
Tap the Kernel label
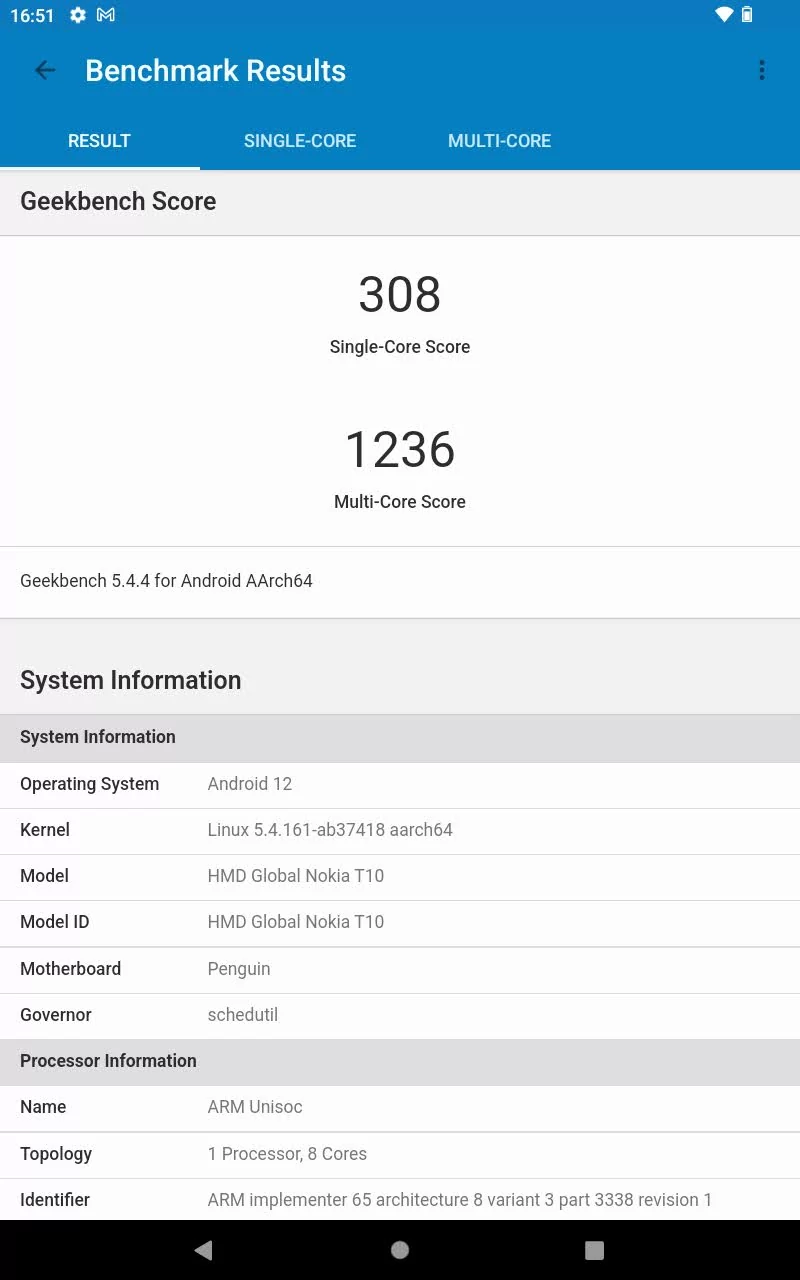[45, 830]
